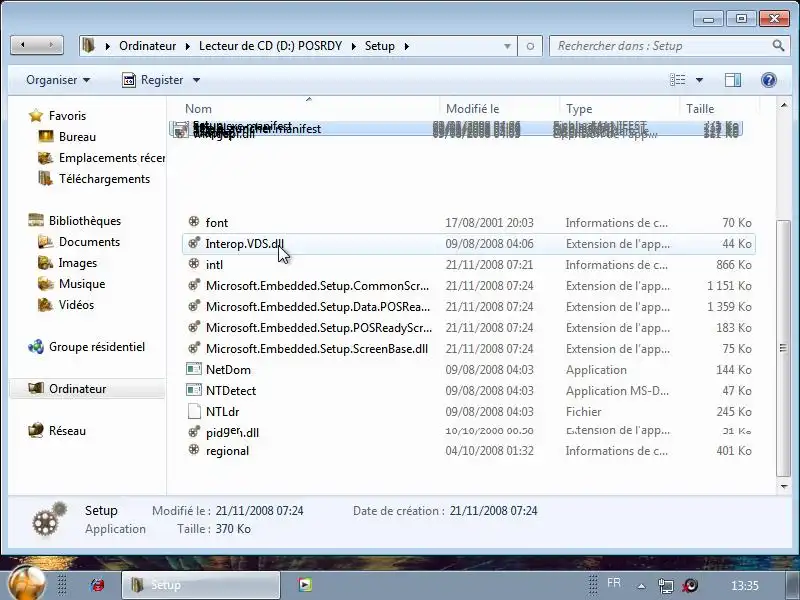The image size is (800, 600).
Task: Click the scroll down arrow of file list
Action: [784, 487]
